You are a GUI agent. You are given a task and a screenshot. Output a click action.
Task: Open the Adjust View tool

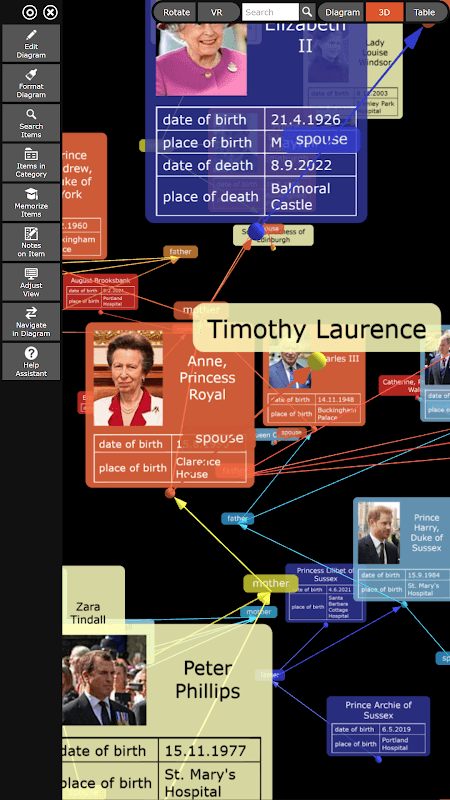(x=31, y=282)
